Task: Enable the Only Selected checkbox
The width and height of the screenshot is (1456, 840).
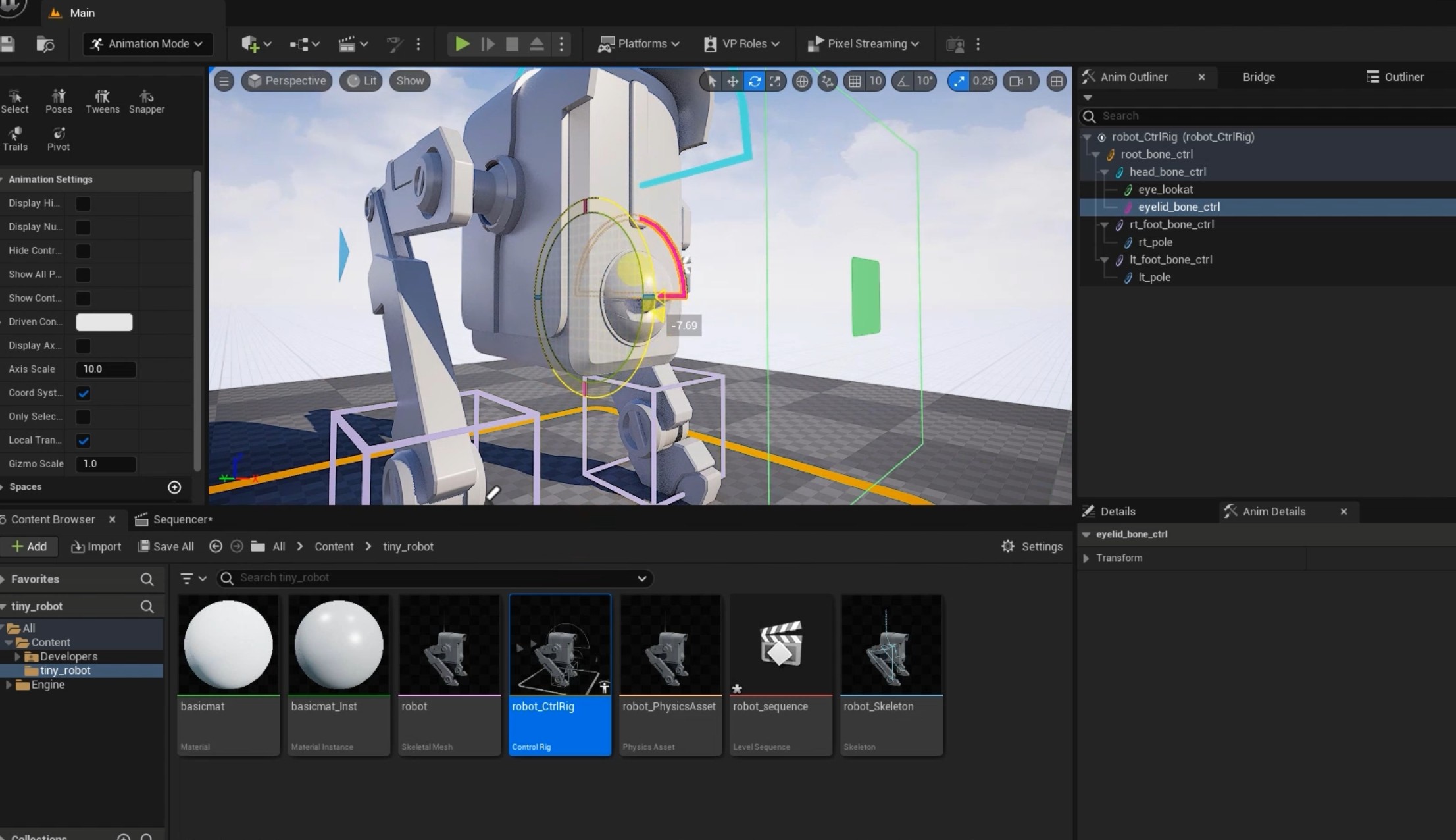Action: [84, 417]
